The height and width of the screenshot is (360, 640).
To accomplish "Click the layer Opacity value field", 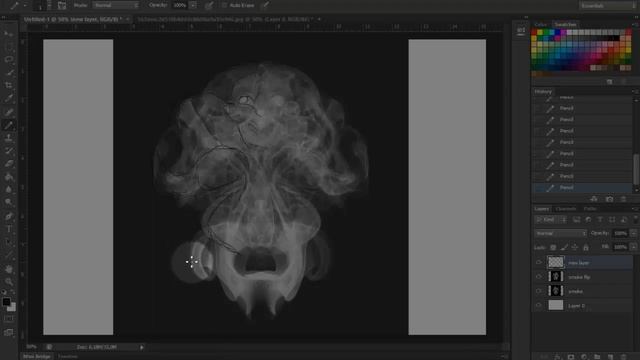I will 620,233.
